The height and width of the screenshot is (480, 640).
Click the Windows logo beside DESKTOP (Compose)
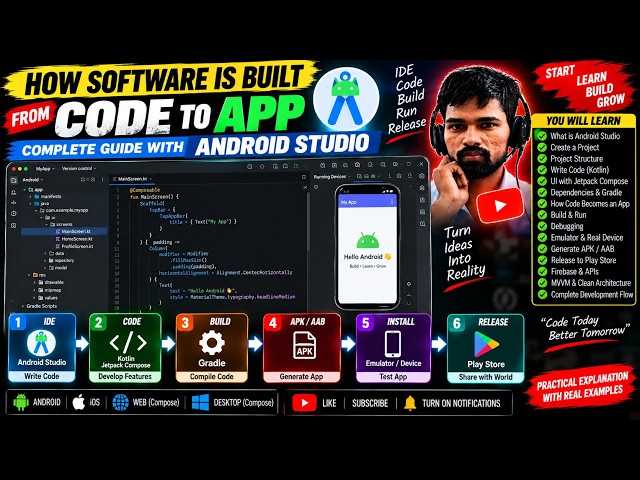pos(200,402)
